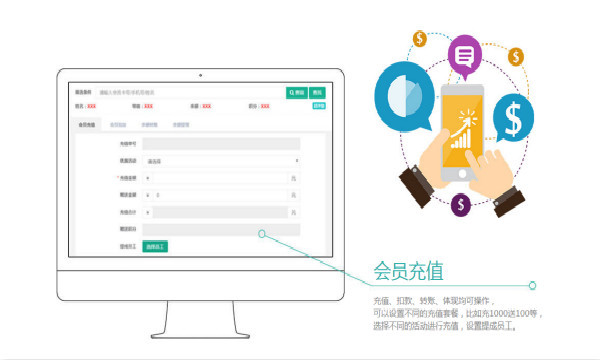Viewport: 600px width, 360px height.
Task: Click the member card search input field
Action: [190, 93]
